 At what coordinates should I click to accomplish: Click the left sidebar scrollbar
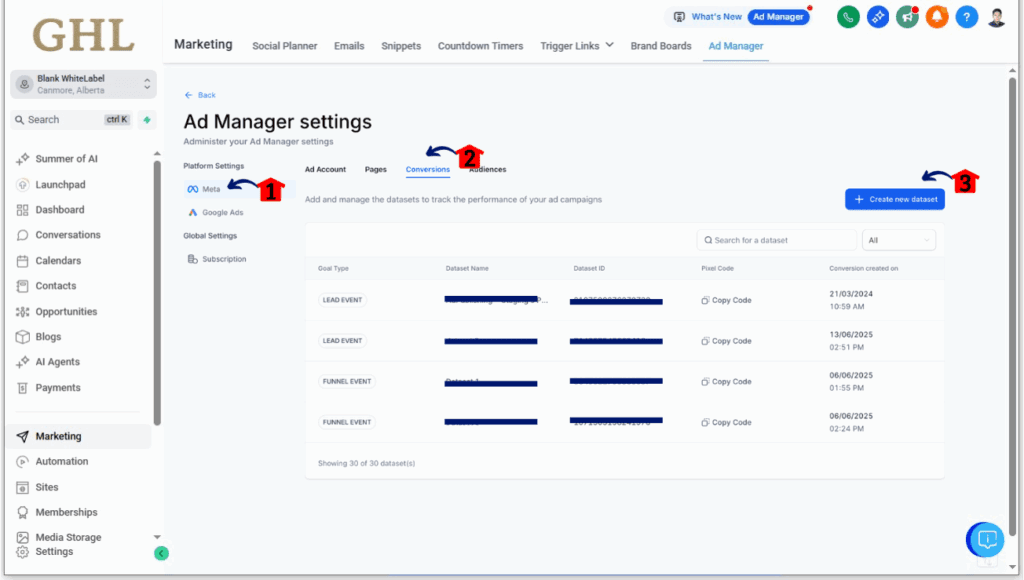click(x=157, y=293)
